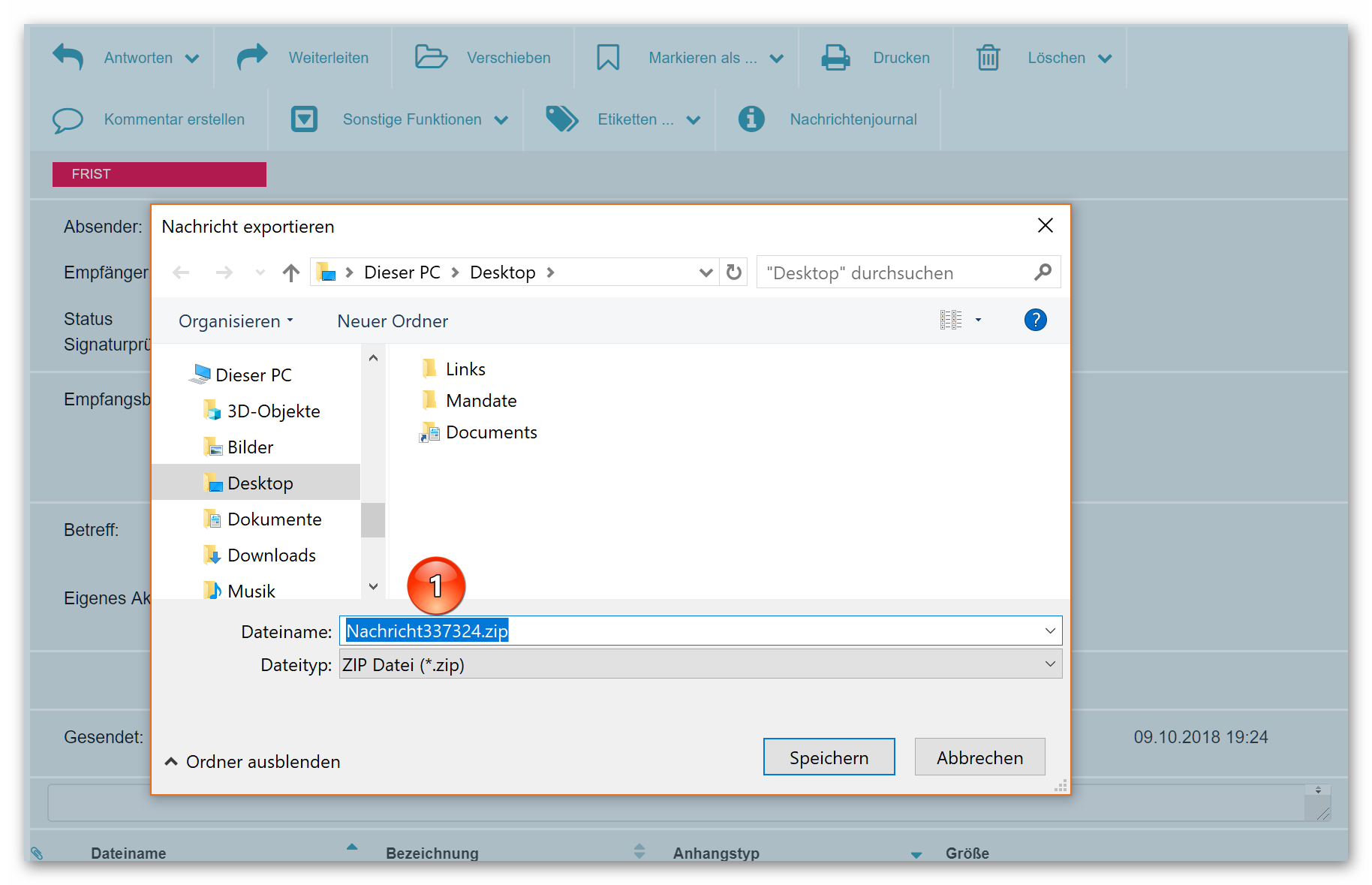This screenshot has width=1372, height=885.
Task: Open the Organisieren dropdown menu
Action: click(x=236, y=321)
